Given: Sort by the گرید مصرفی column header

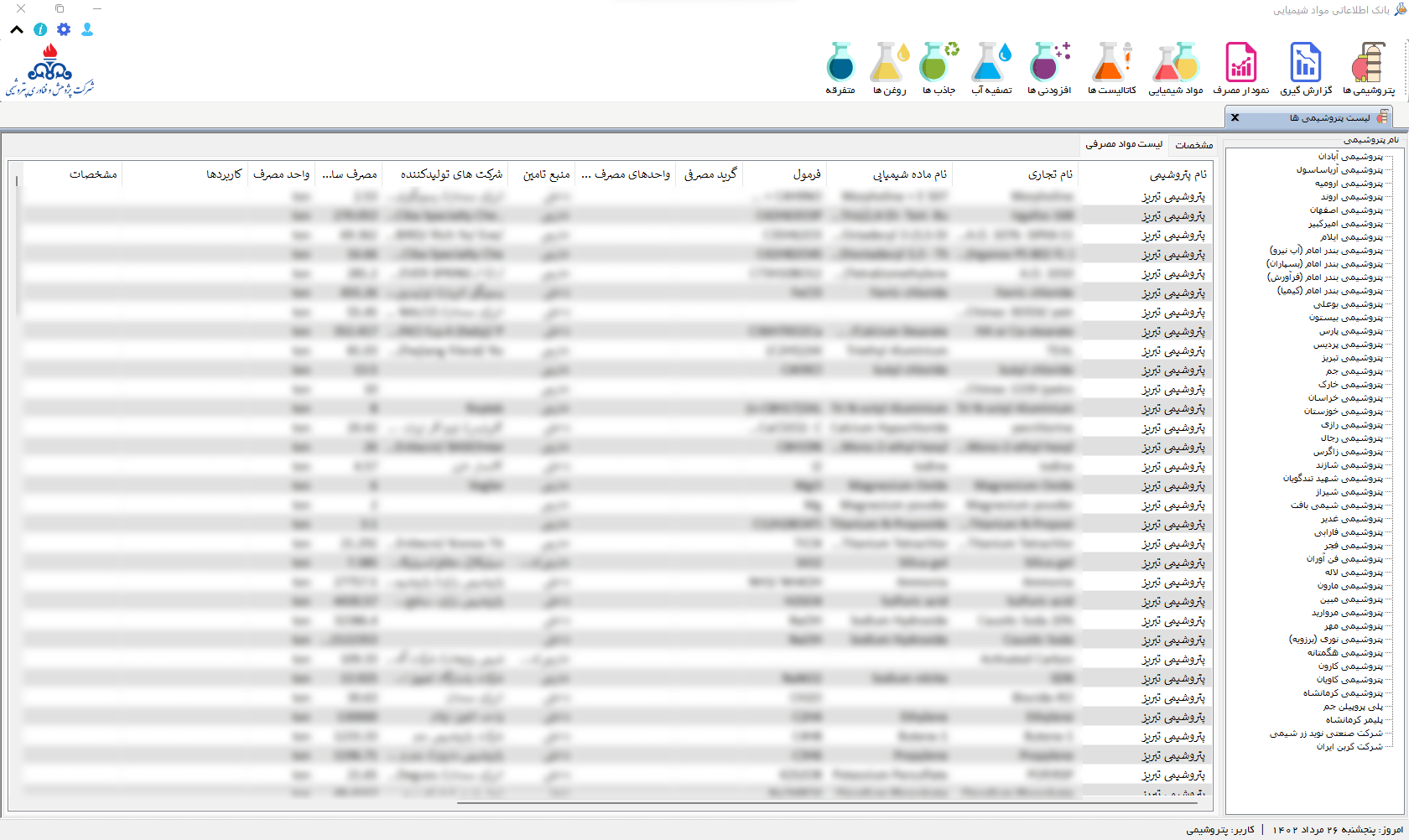Looking at the screenshot, I should [710, 174].
